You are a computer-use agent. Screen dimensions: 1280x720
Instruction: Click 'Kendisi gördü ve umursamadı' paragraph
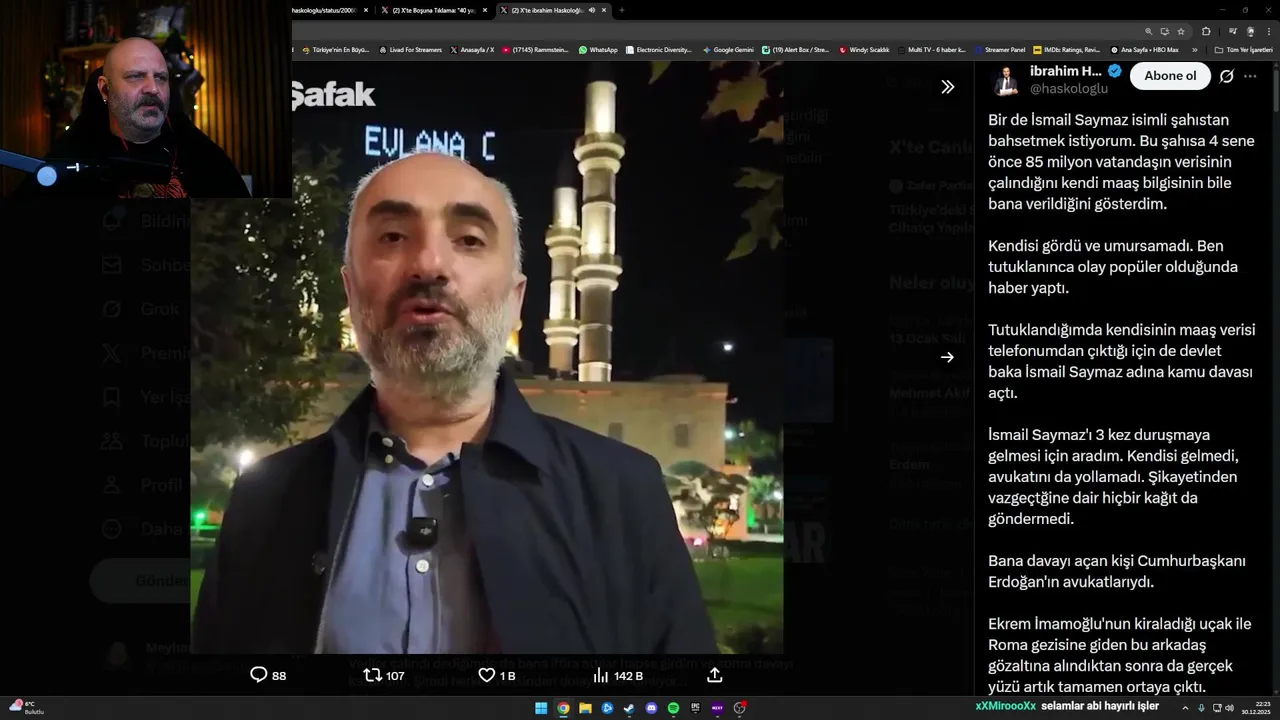[1113, 267]
